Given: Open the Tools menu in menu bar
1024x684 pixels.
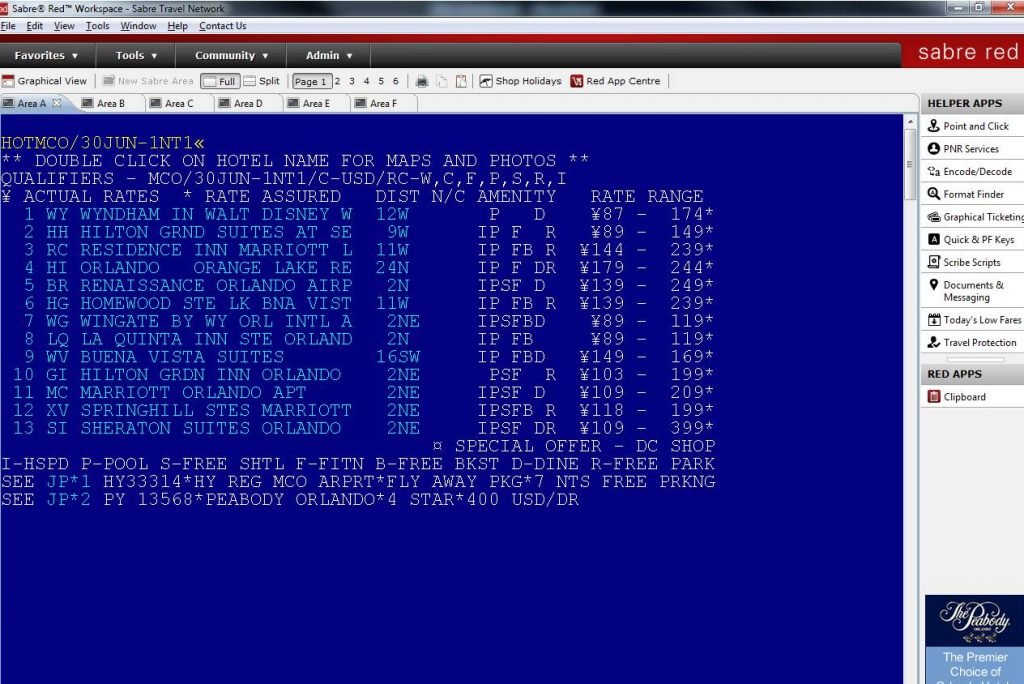Looking at the screenshot, I should [x=97, y=26].
